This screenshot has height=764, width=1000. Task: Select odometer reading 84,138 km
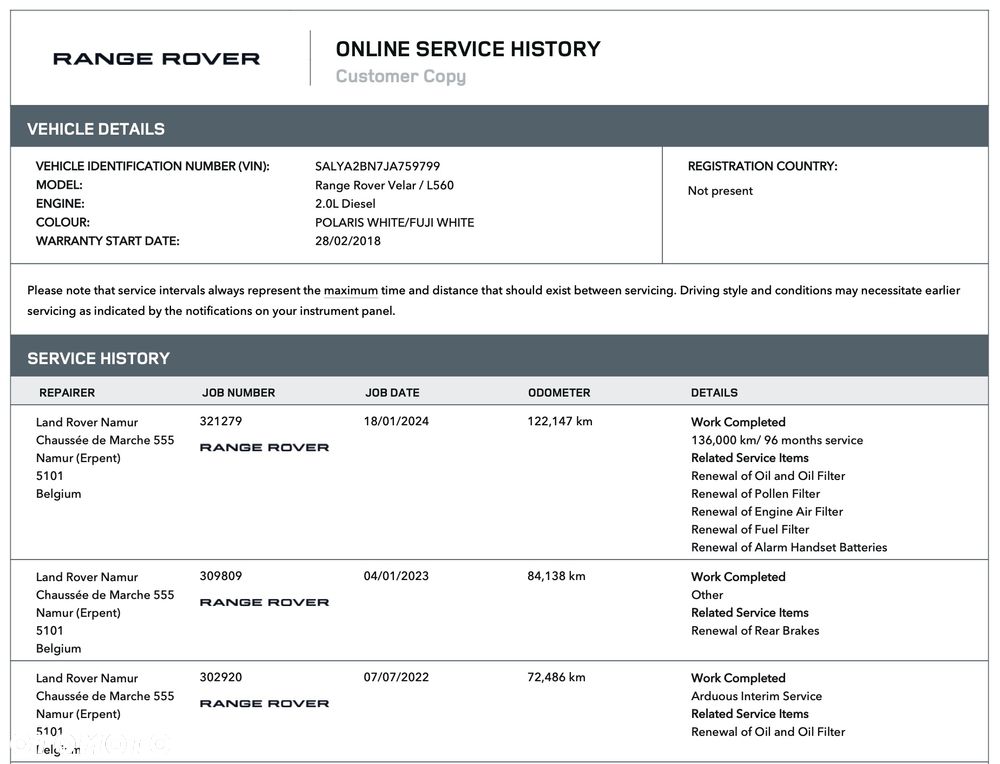click(556, 576)
